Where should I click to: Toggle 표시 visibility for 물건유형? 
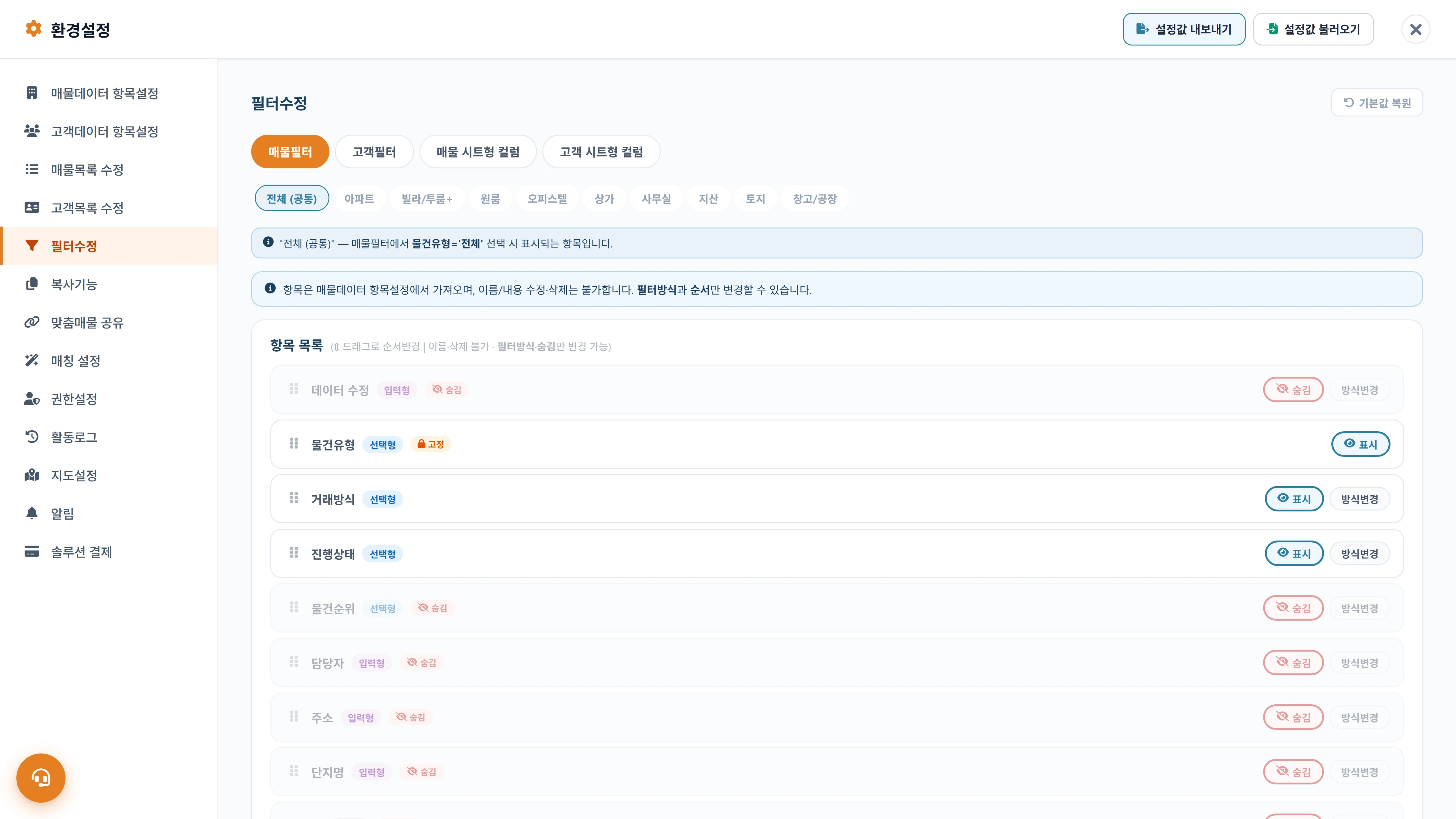1360,444
